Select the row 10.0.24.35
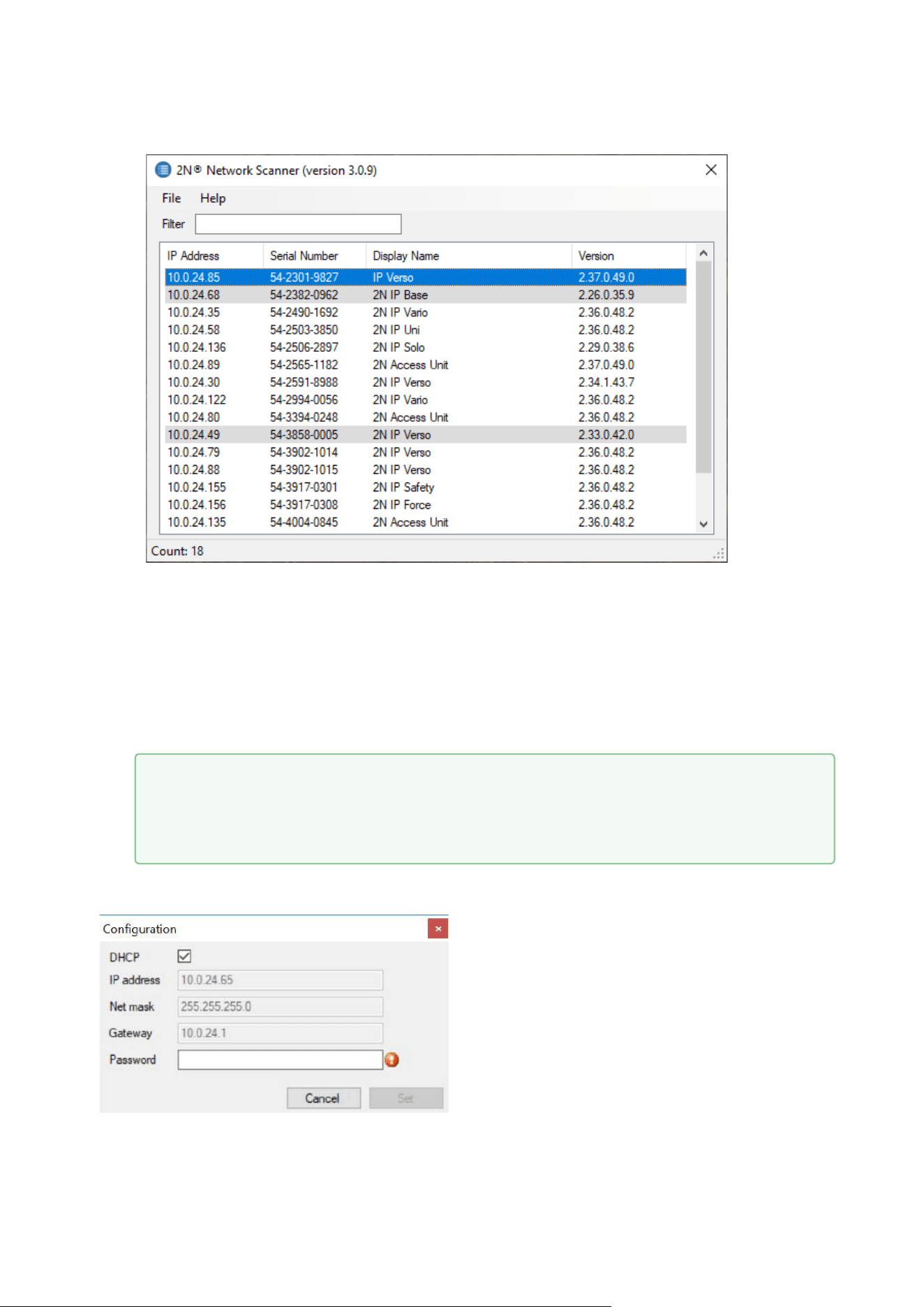Image resolution: width=924 pixels, height=1307 pixels. click(x=426, y=312)
